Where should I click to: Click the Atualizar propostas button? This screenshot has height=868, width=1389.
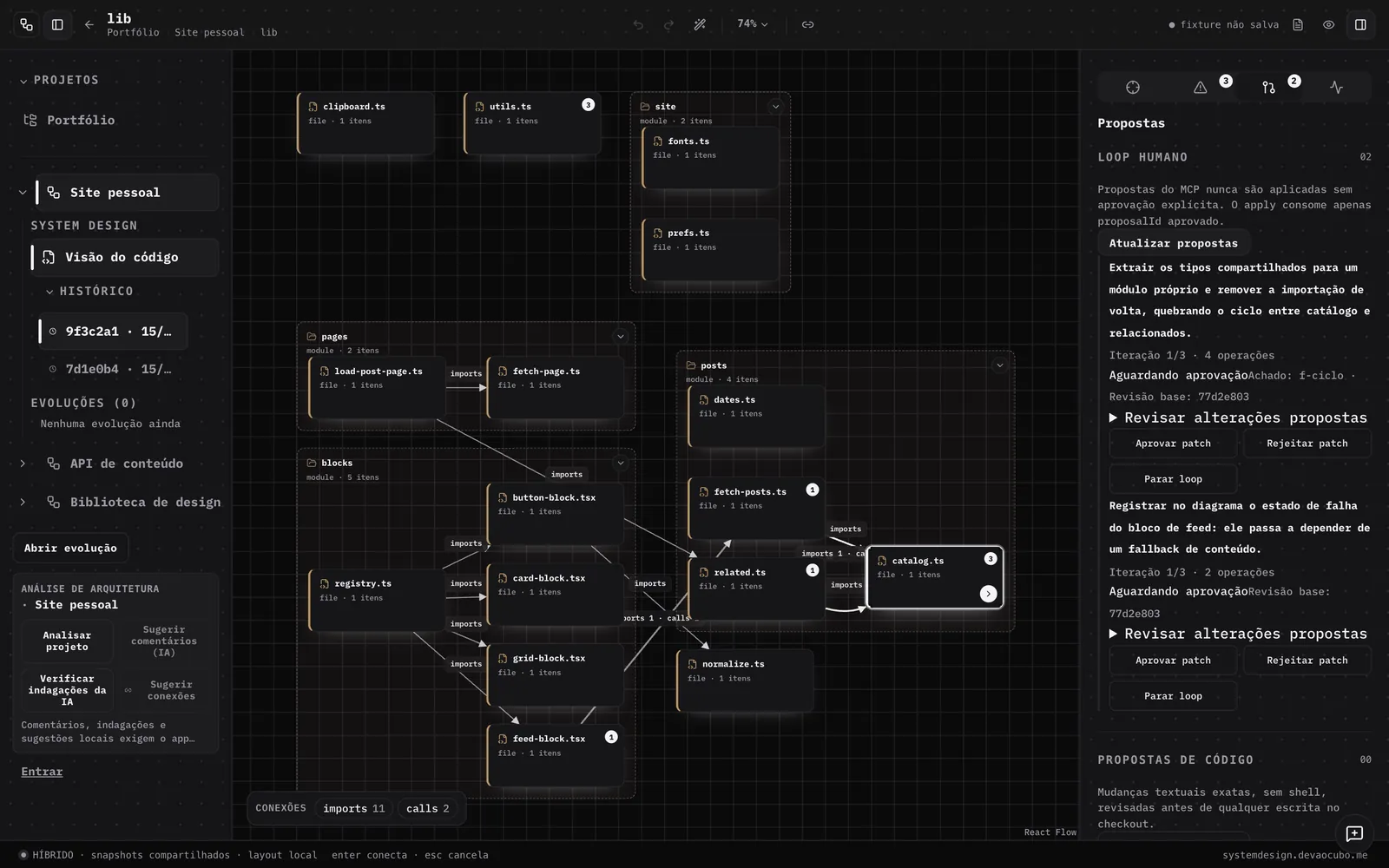tap(1173, 243)
